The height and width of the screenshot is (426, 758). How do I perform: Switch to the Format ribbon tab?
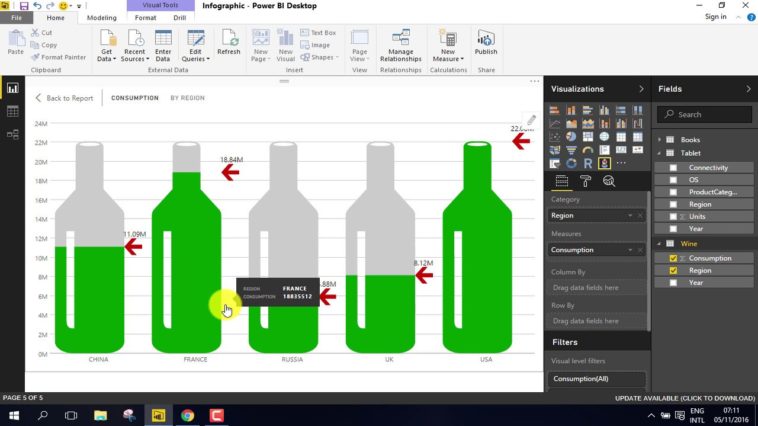tap(146, 18)
